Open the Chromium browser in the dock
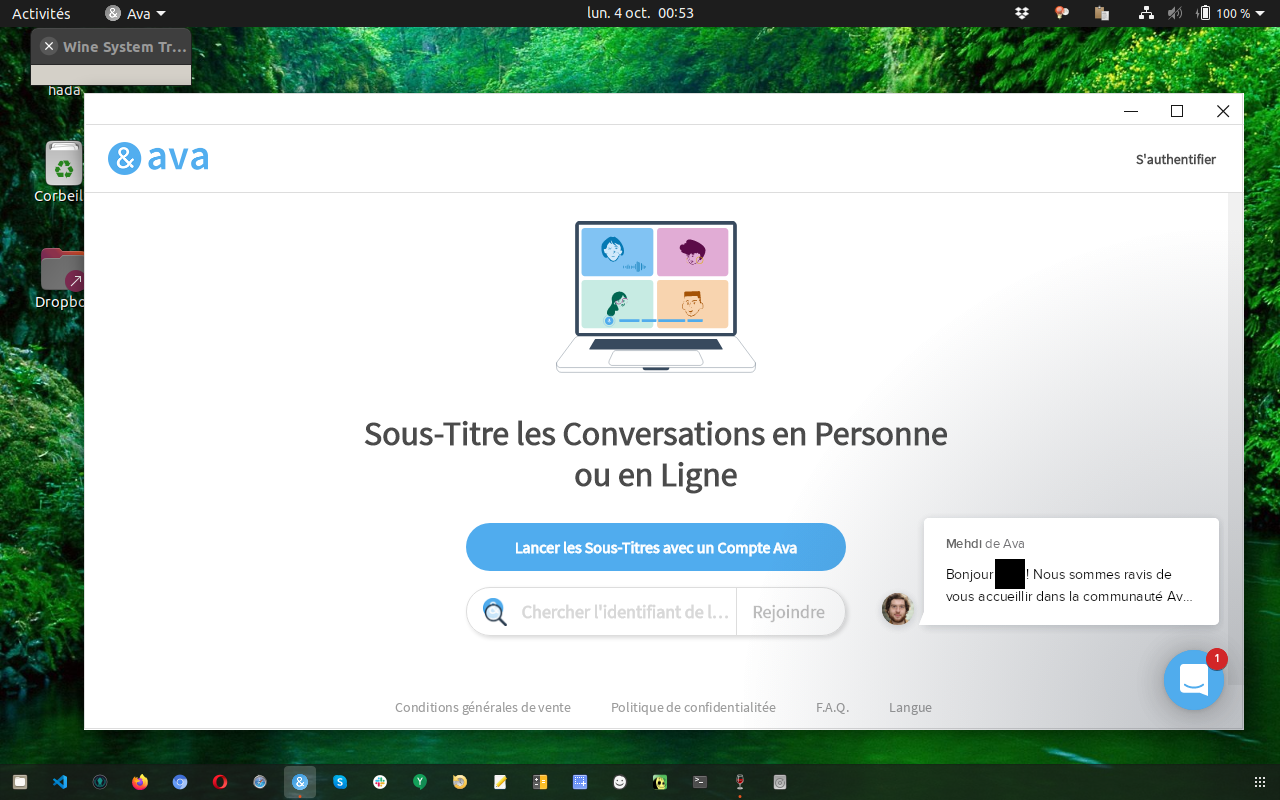The height and width of the screenshot is (800, 1280). coord(180,782)
